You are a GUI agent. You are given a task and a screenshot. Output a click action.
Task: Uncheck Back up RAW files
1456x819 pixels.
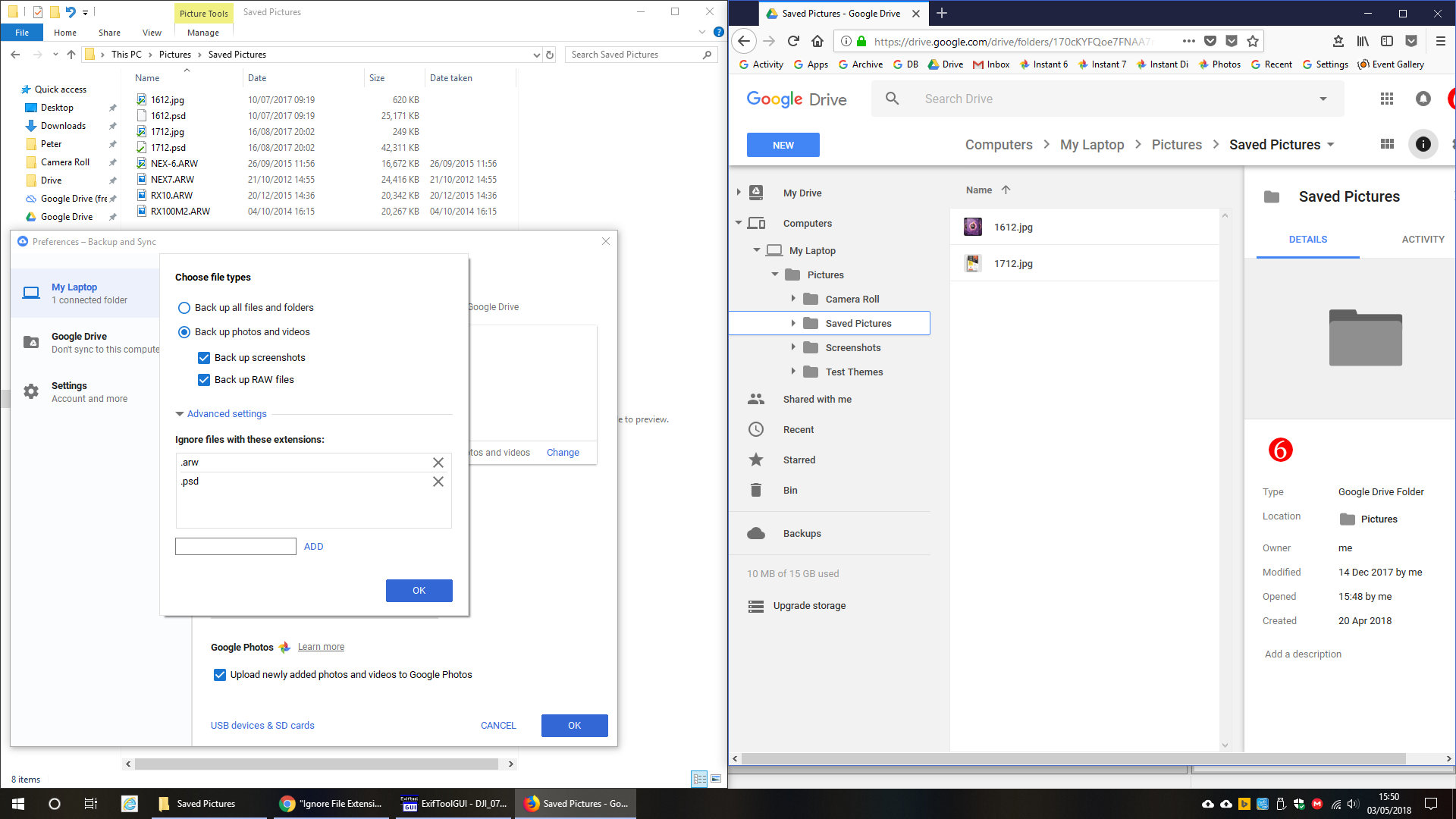204,380
